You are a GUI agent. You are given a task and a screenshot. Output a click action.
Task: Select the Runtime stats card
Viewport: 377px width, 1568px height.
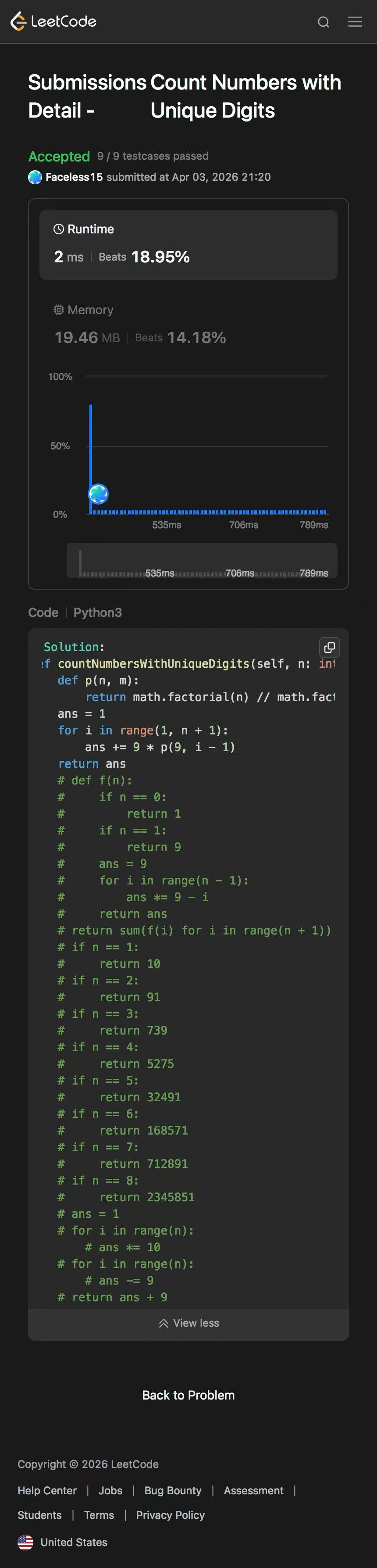tap(188, 245)
